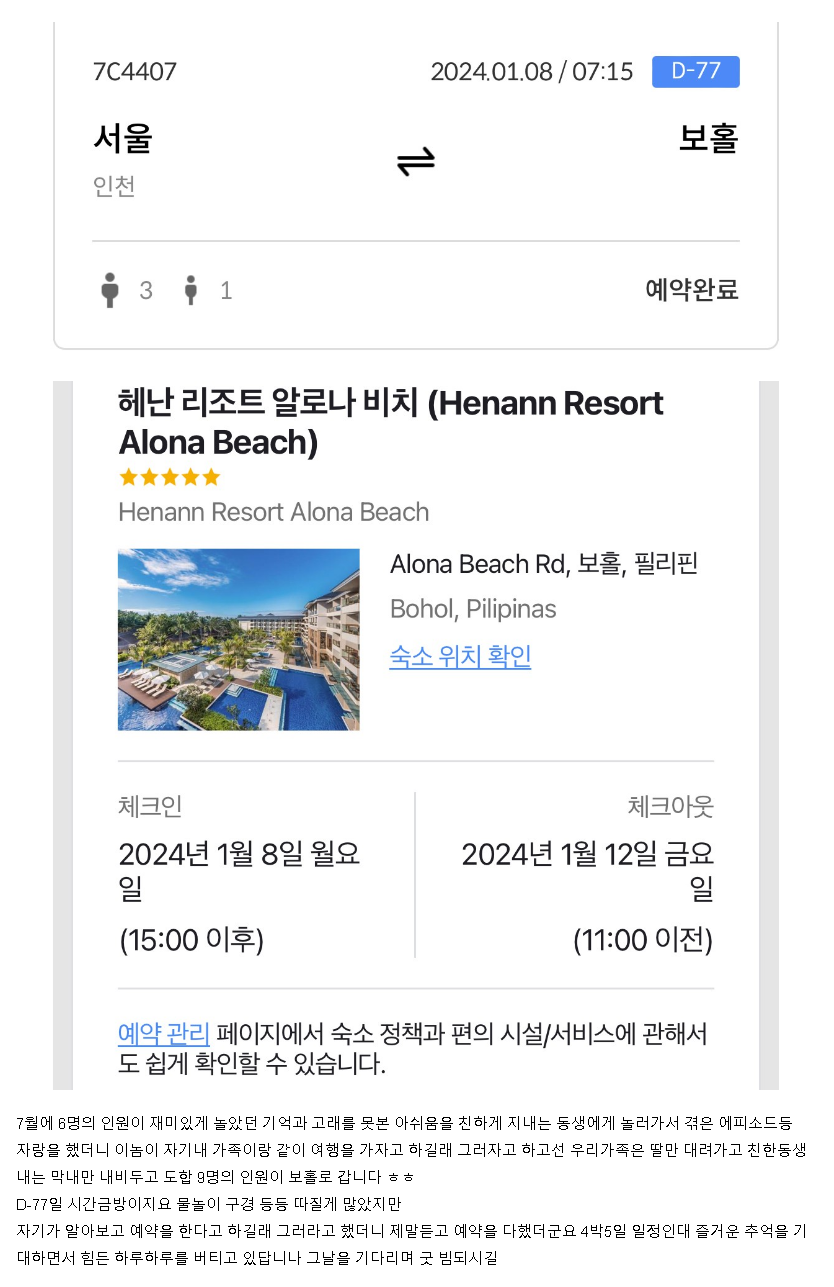Click the 예약완료 status text
Image resolution: width=834 pixels, height=1287 pixels.
[691, 290]
